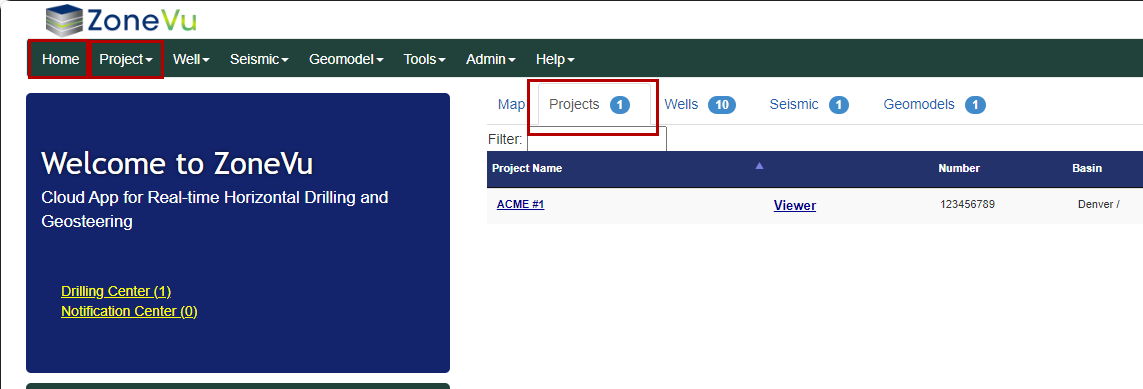Expand the Geomodel menu
1143x389 pixels.
(x=346, y=59)
